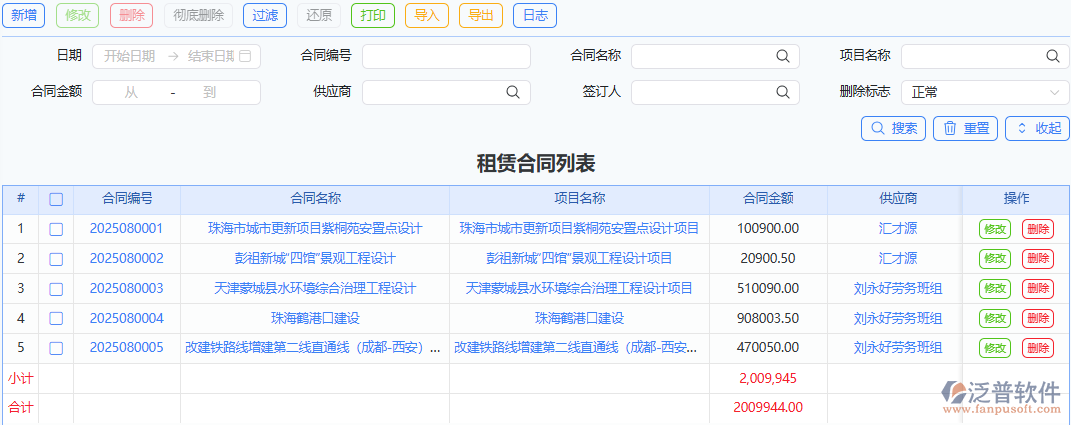Check the box for contract 2025080003
Screen dimensions: 1071x425
pyautogui.click(x=56, y=289)
